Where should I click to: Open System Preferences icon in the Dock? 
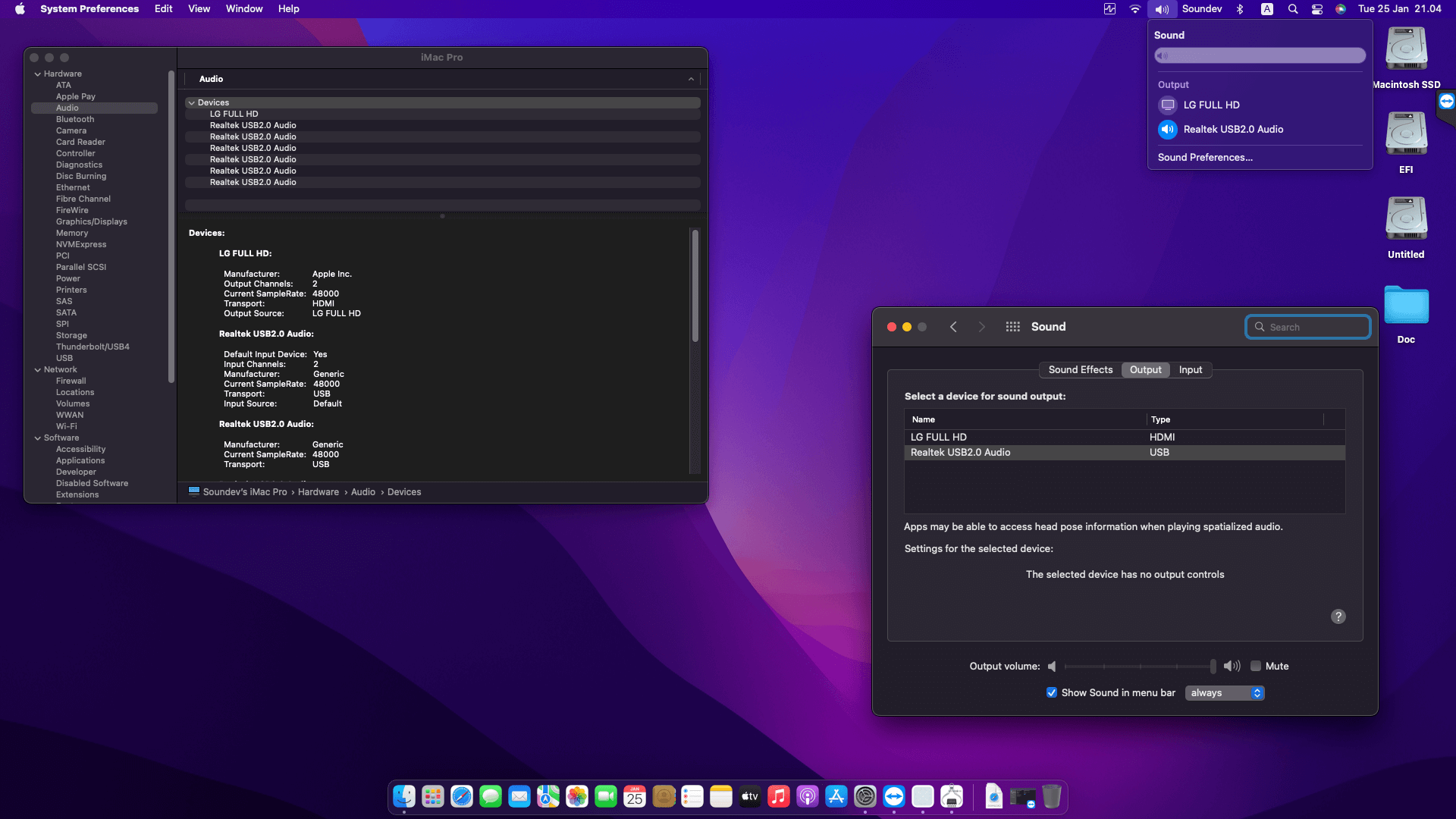864,796
